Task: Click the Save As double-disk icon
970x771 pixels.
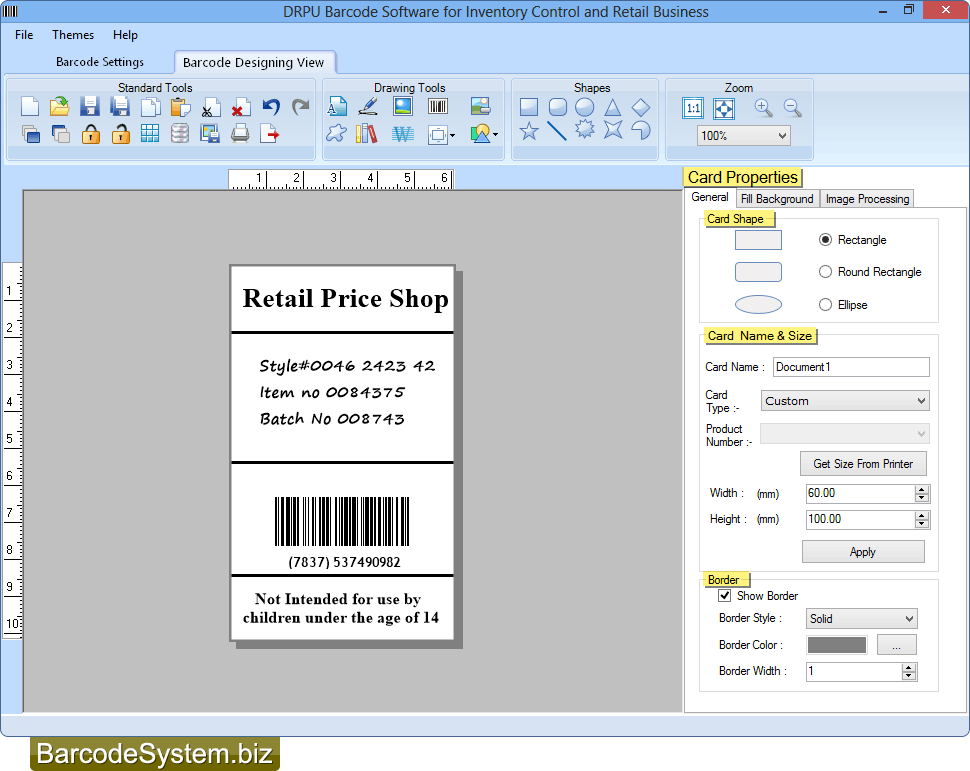Action: [x=120, y=106]
